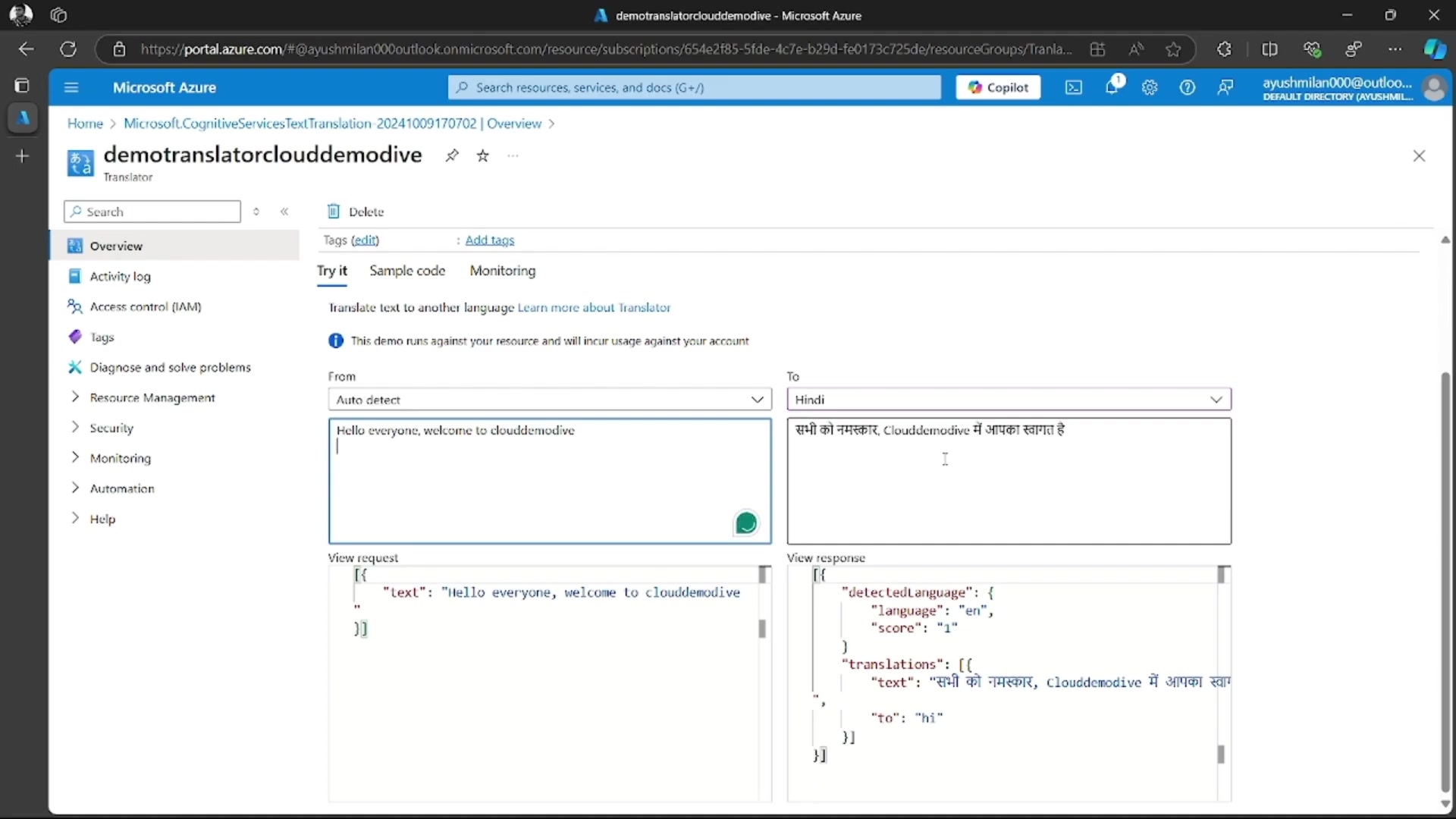Click the global search resources box
The image size is (1456, 819).
point(694,87)
